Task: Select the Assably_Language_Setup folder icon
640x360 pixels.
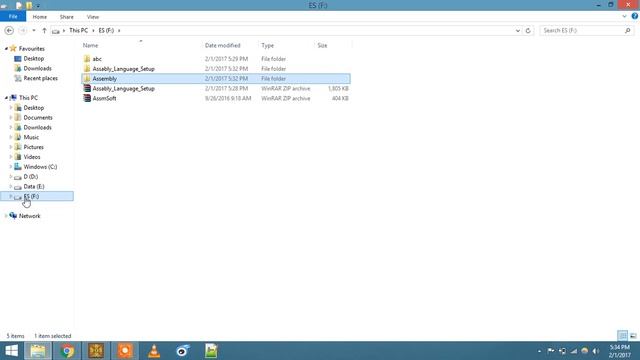Action: coord(87,69)
